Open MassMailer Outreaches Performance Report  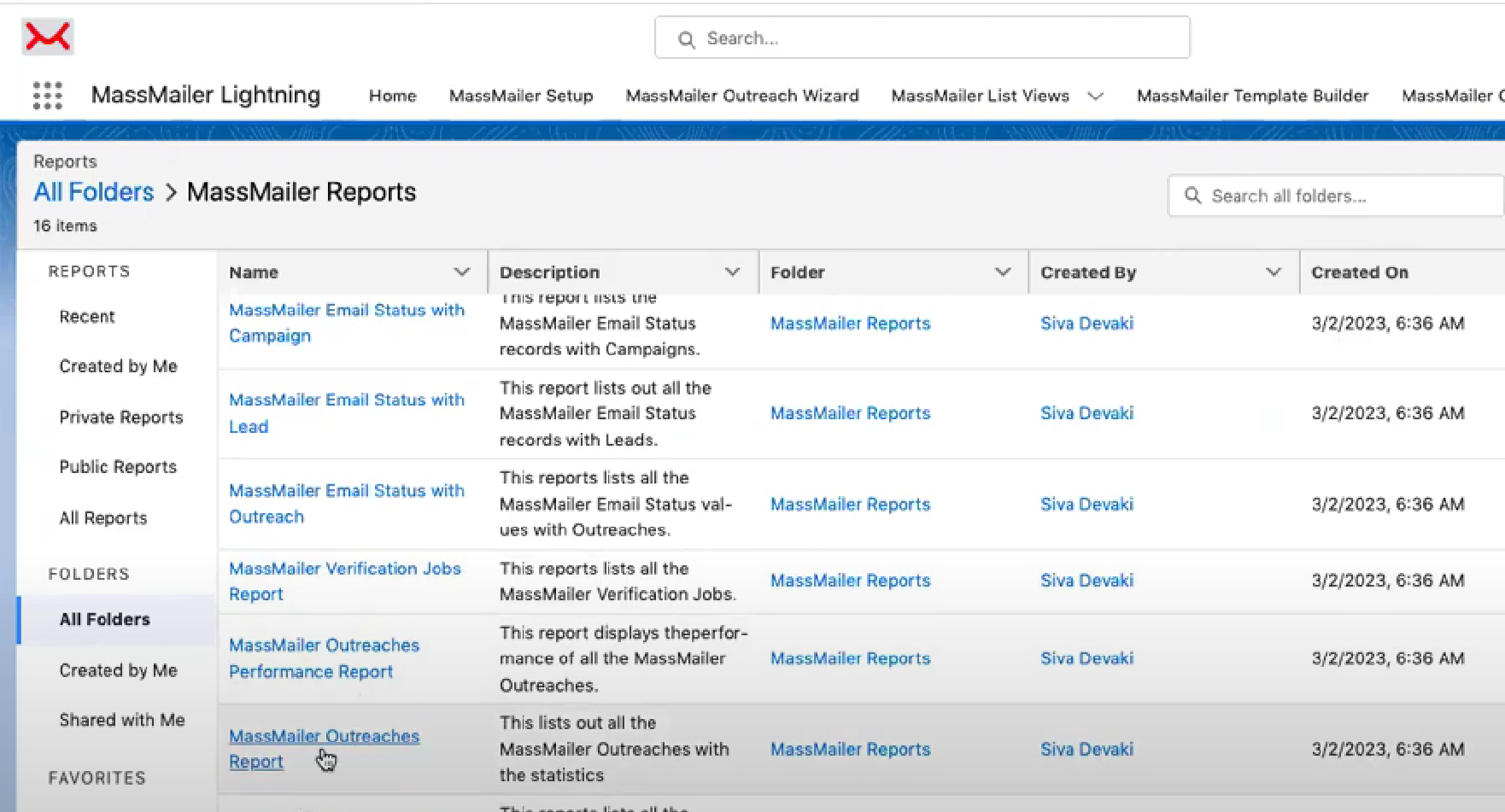pos(324,658)
